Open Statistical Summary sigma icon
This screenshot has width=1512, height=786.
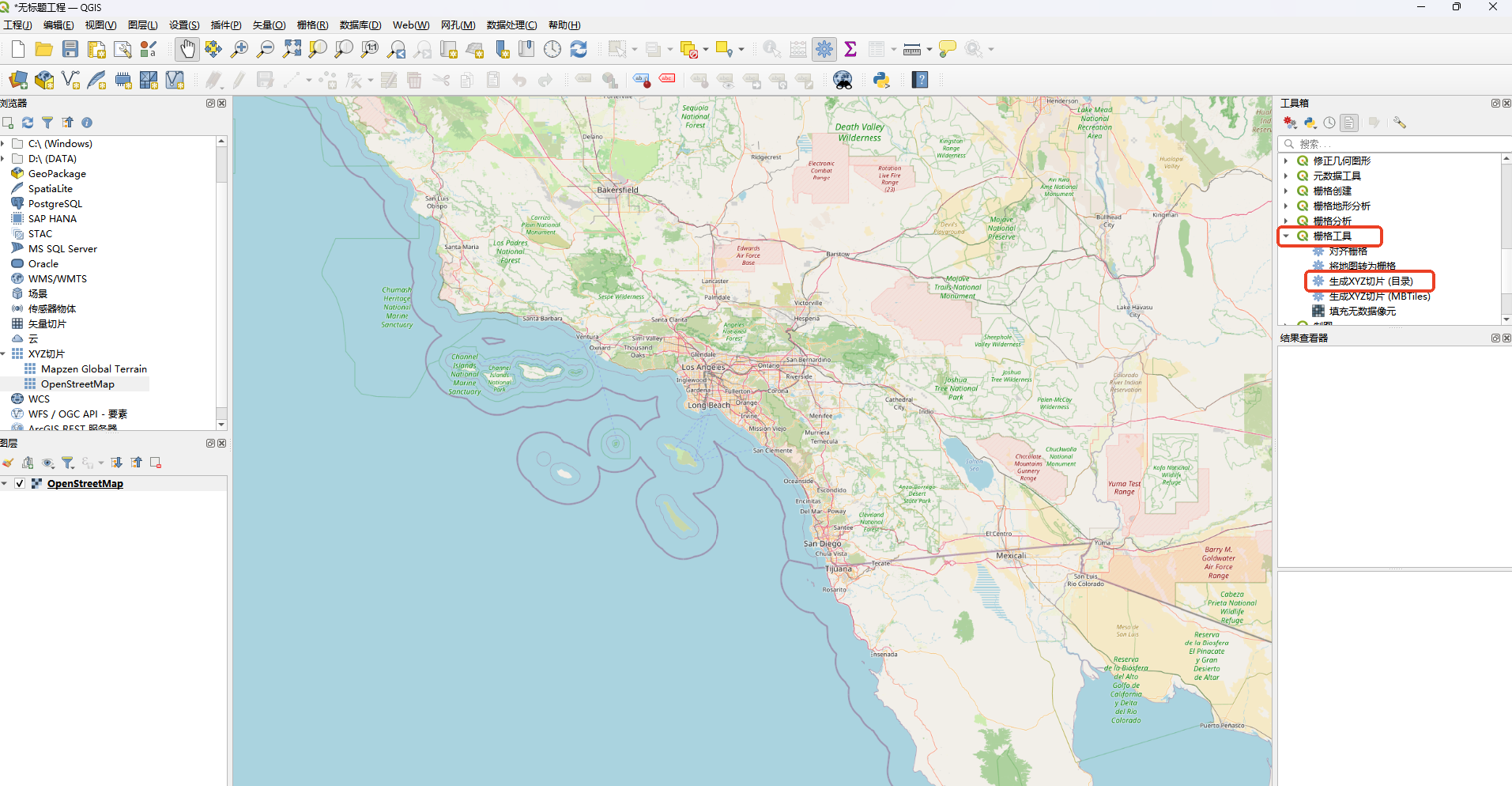[x=850, y=49]
